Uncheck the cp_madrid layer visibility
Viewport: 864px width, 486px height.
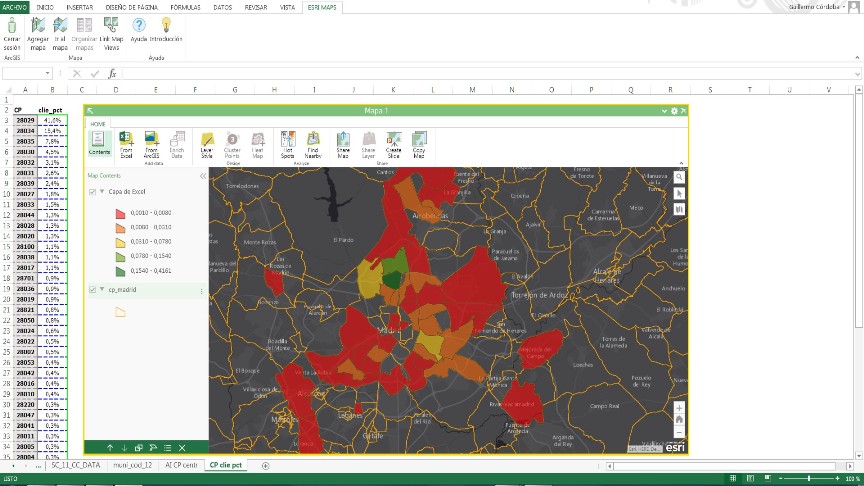click(x=92, y=290)
